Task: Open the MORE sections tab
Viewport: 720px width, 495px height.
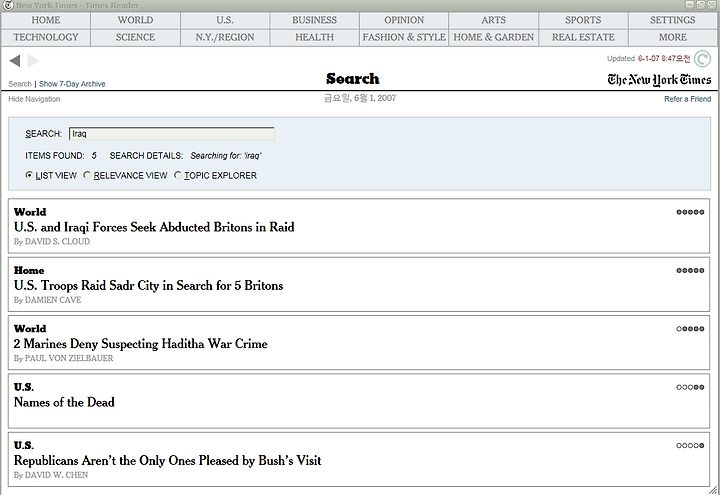Action: [x=673, y=38]
